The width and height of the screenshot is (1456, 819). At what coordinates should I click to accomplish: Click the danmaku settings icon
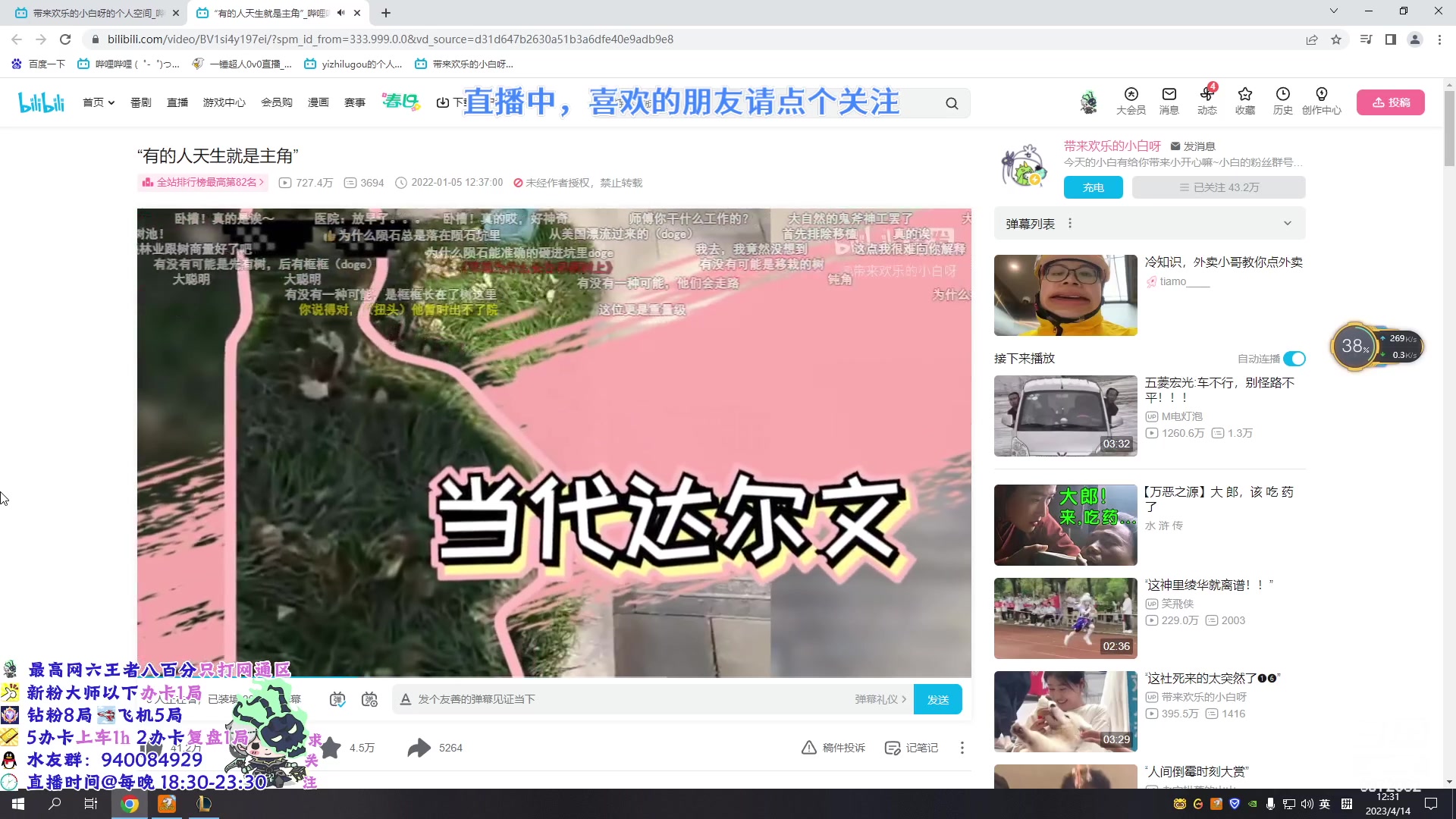pyautogui.click(x=369, y=699)
